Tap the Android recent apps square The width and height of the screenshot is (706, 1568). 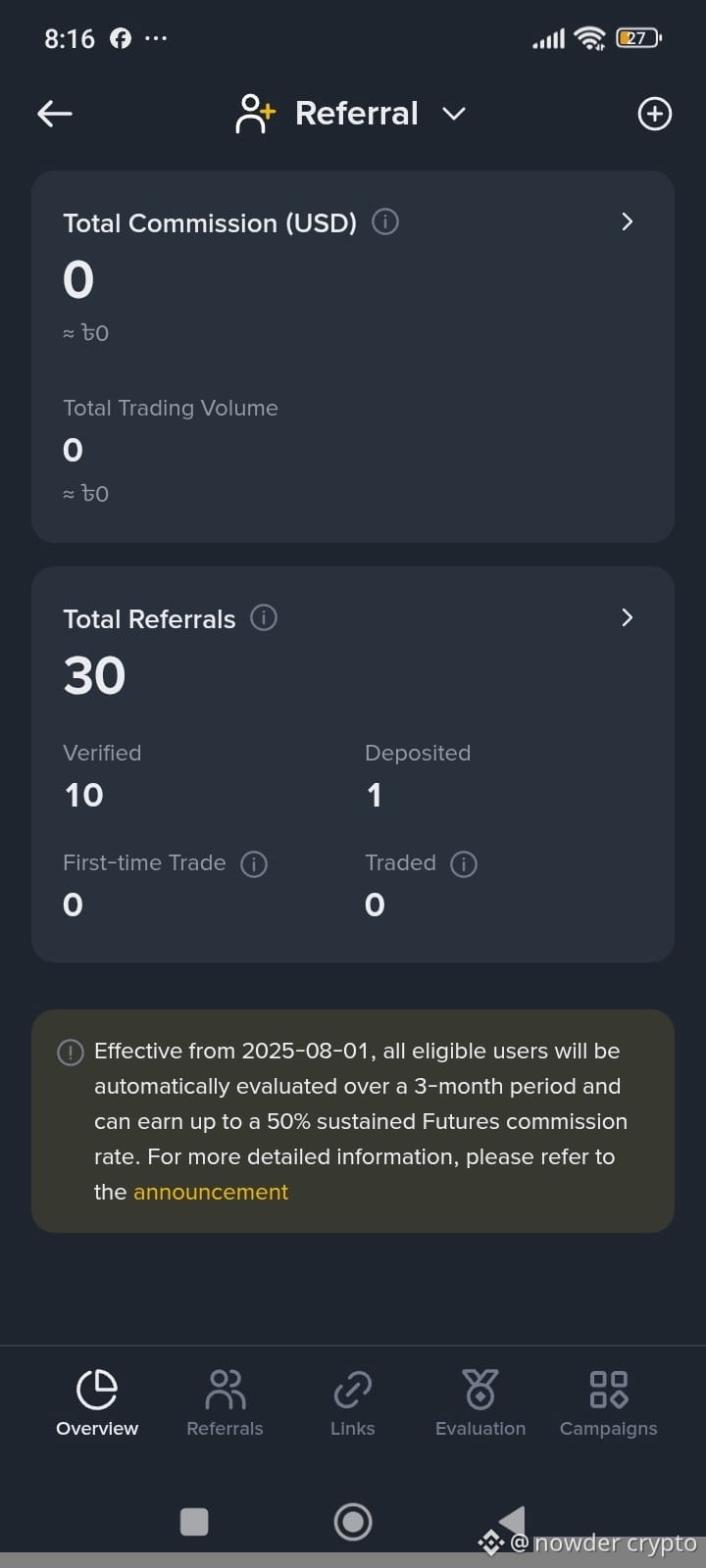click(x=194, y=1522)
